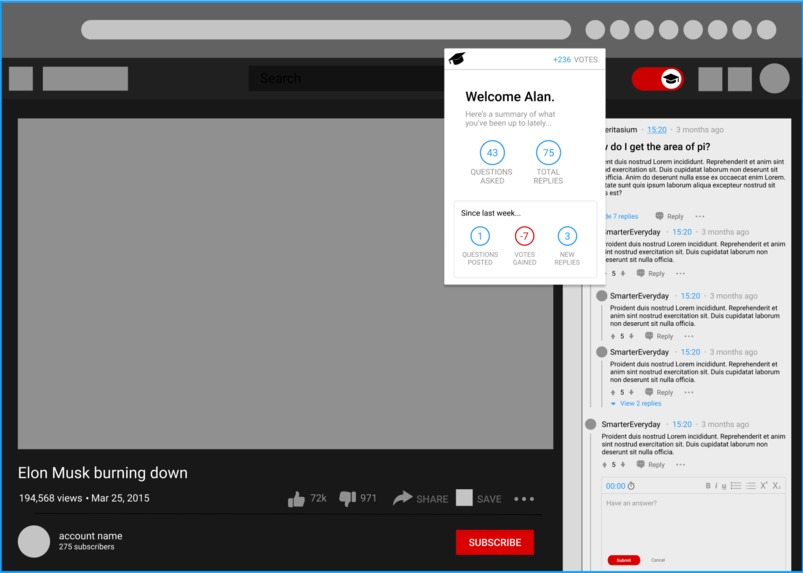Screen dimensions: 803x573
Task: Click the SHARE arrow under the video
Action: [403, 498]
